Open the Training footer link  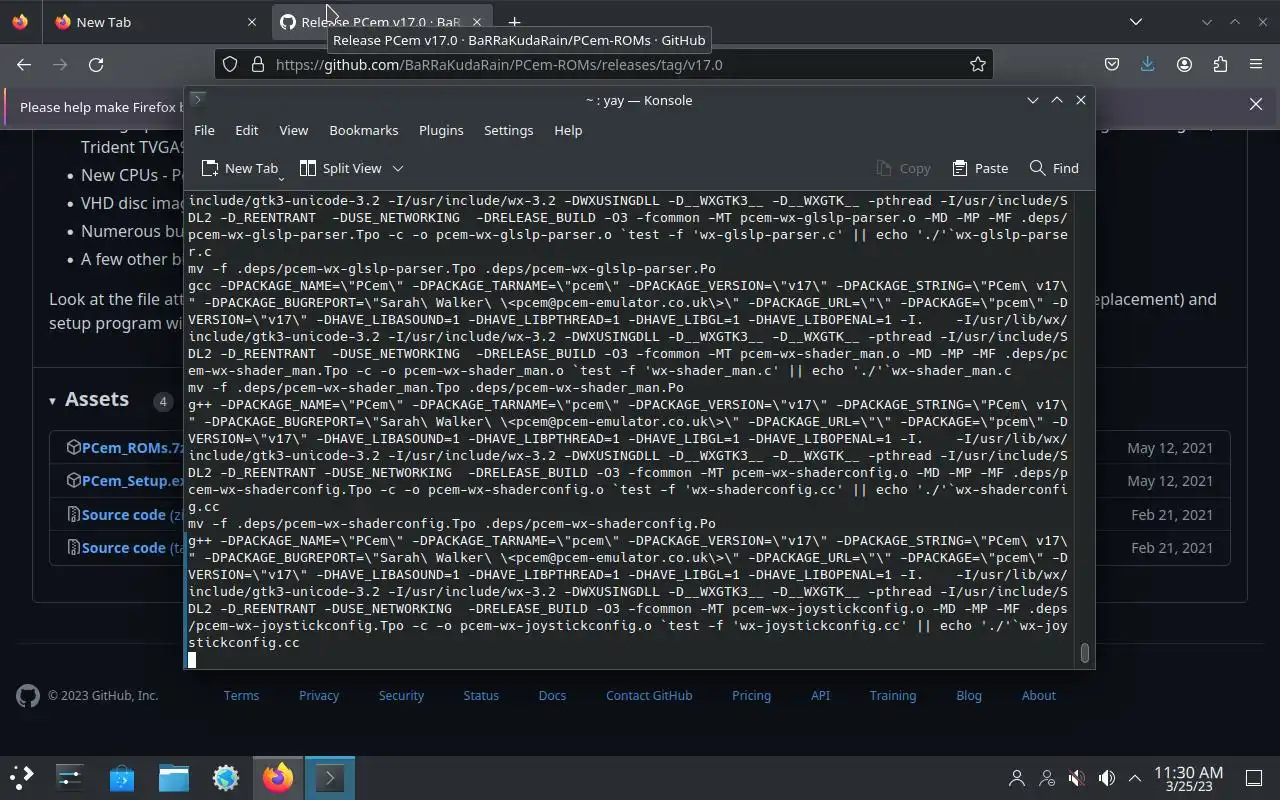(893, 695)
